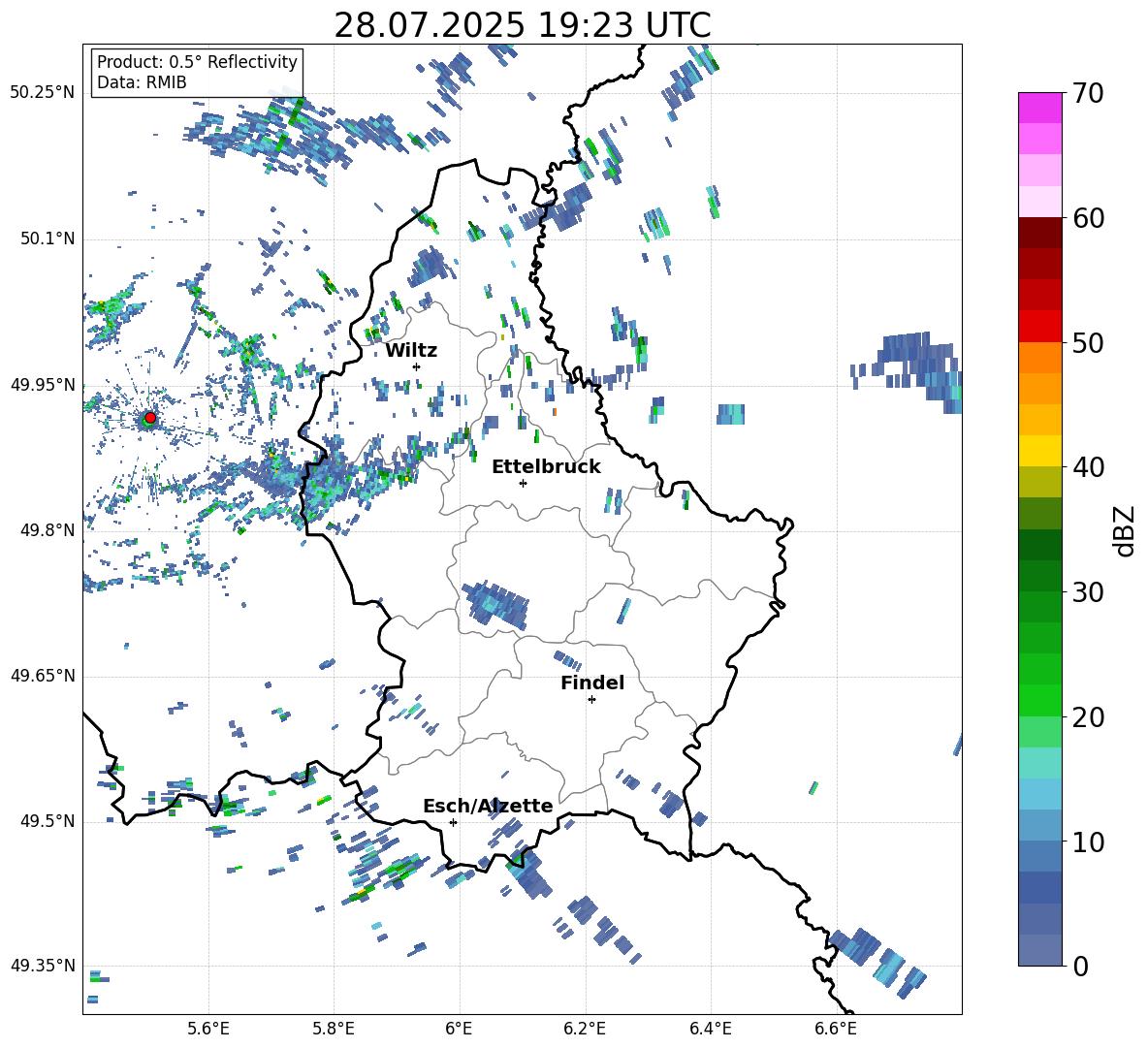
Task: Click the 70 value on the colorbar
Action: click(1088, 93)
